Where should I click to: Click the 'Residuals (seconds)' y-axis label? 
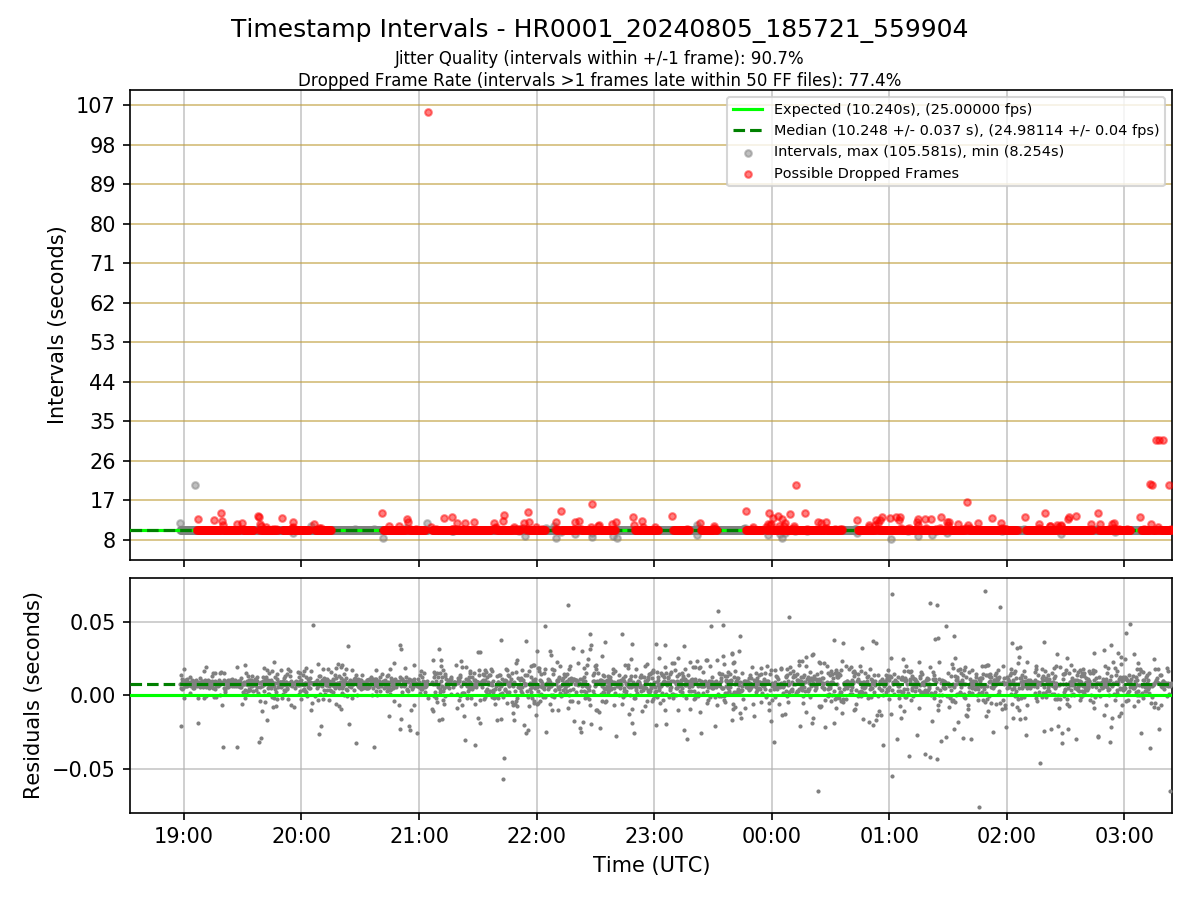(33, 695)
